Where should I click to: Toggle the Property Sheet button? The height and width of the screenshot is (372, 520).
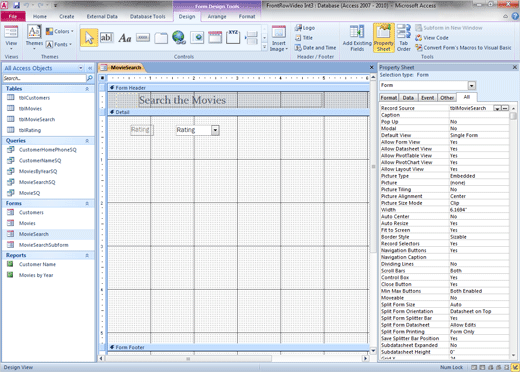(x=384, y=38)
